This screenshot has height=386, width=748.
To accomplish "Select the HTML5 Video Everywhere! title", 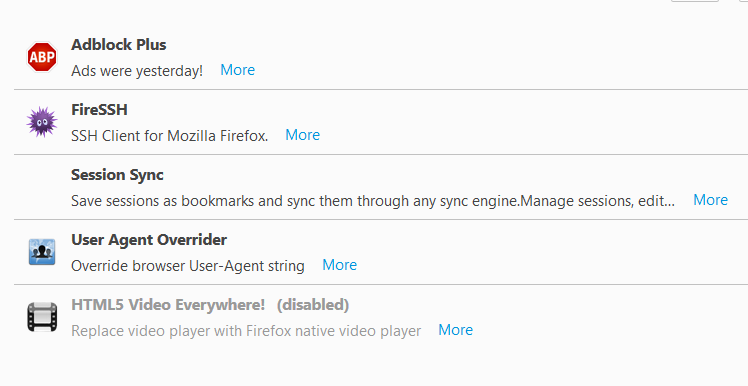I will click(x=168, y=304).
